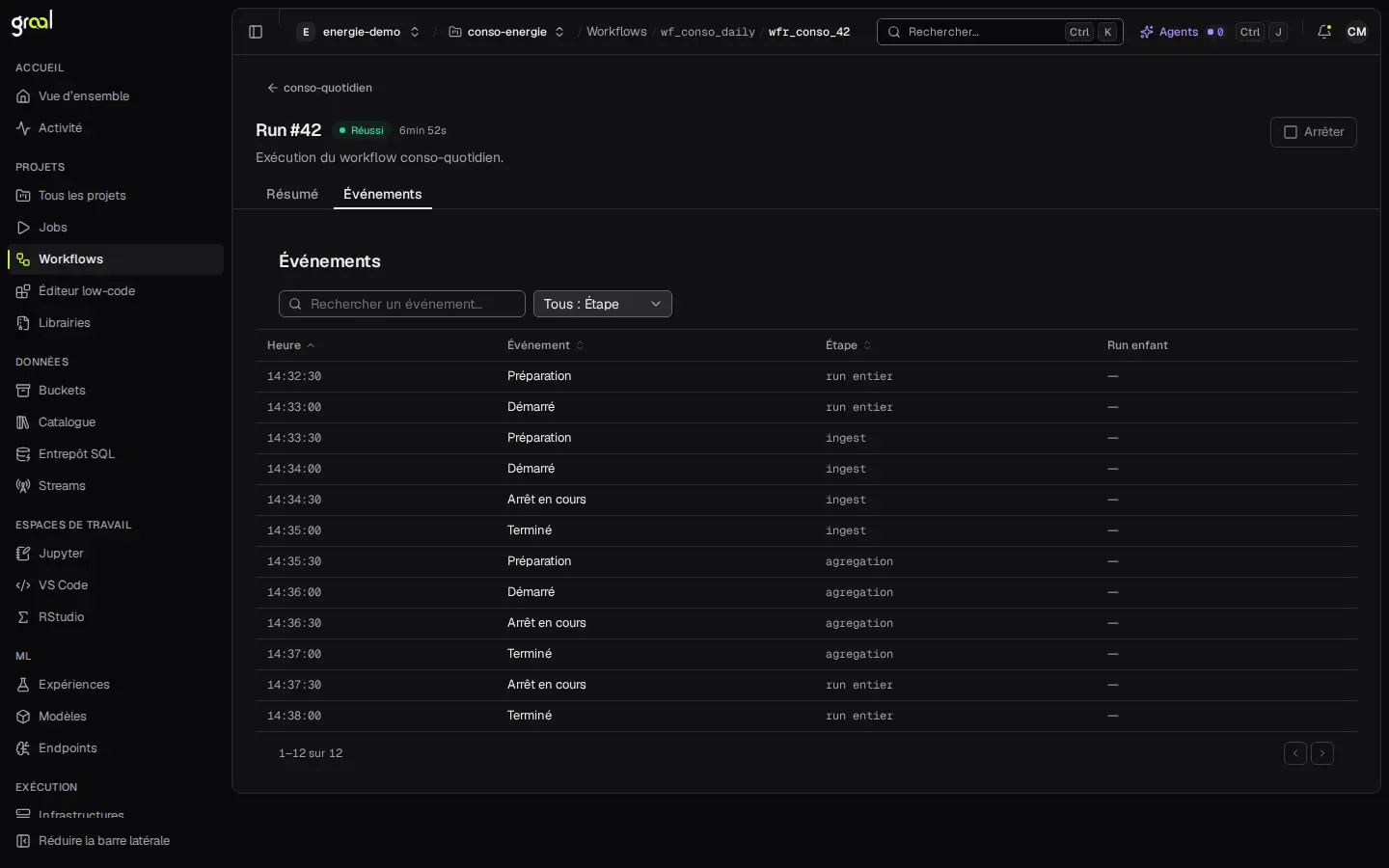Navigate to Jobs
The height and width of the screenshot is (868, 1389).
tap(115, 228)
